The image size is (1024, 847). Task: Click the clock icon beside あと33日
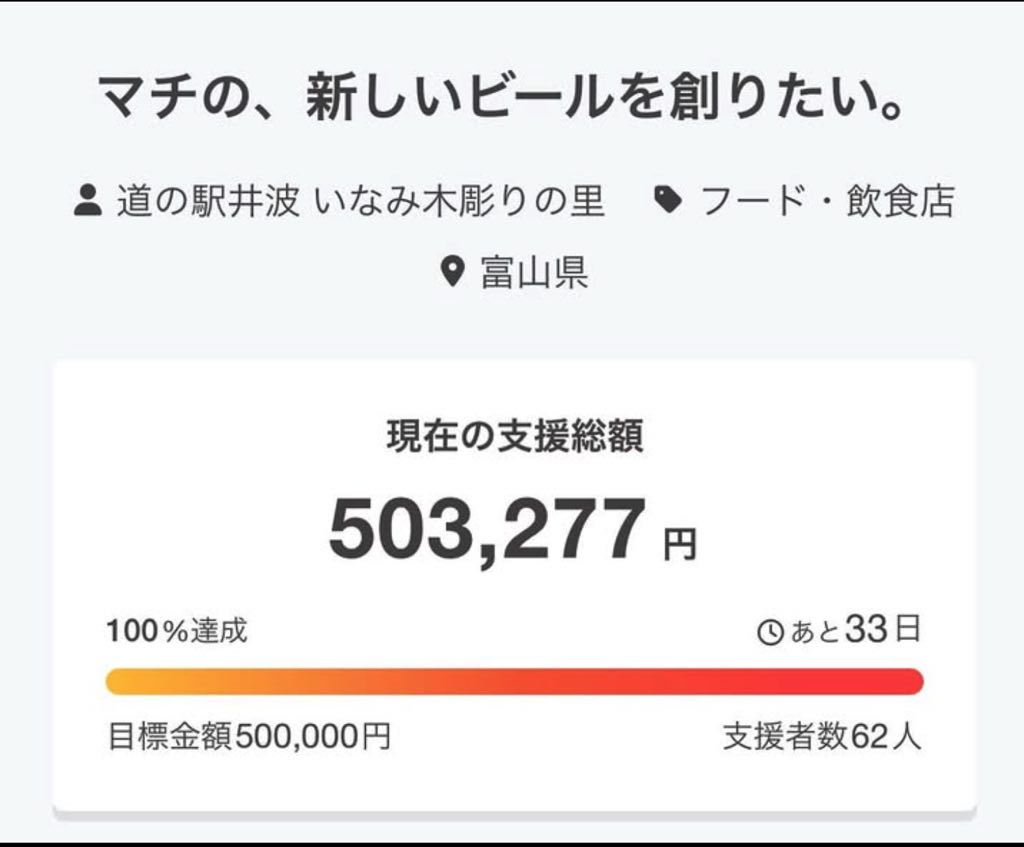771,632
